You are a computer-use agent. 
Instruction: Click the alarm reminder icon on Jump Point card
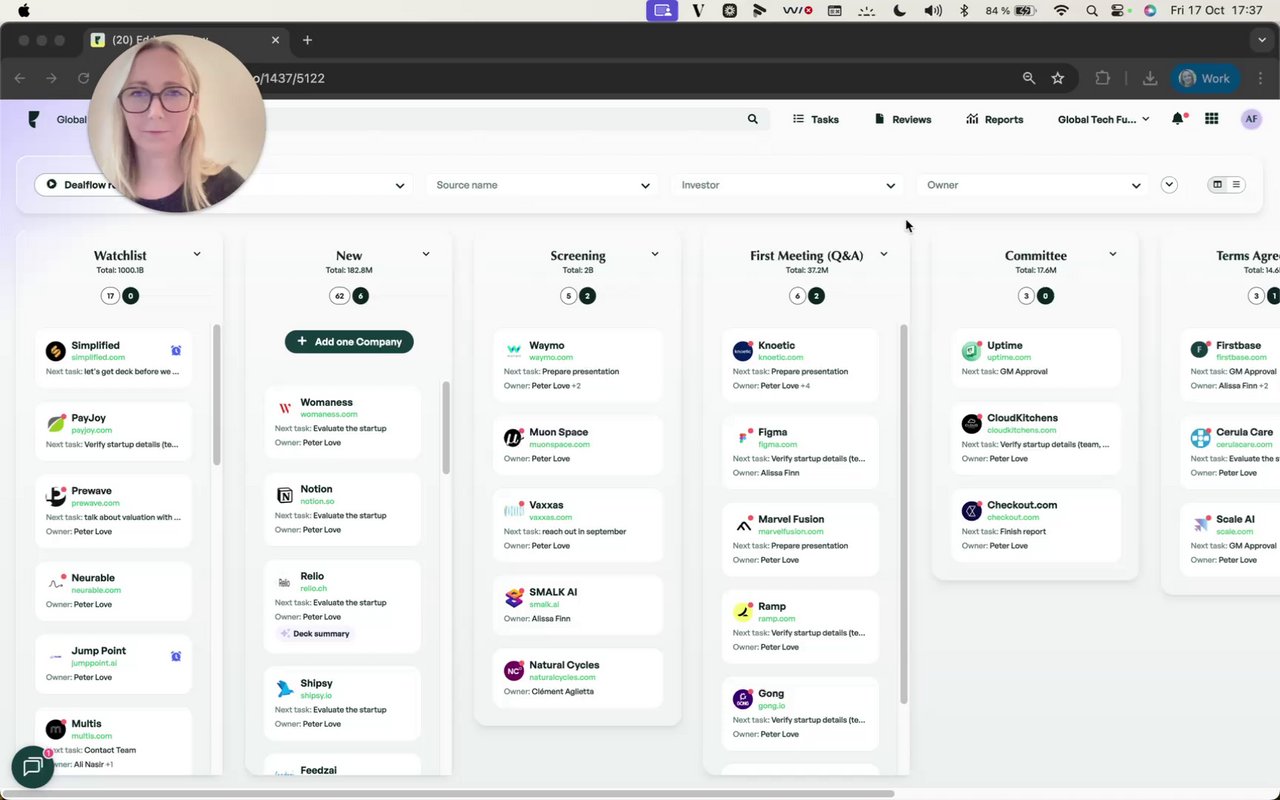coord(176,656)
